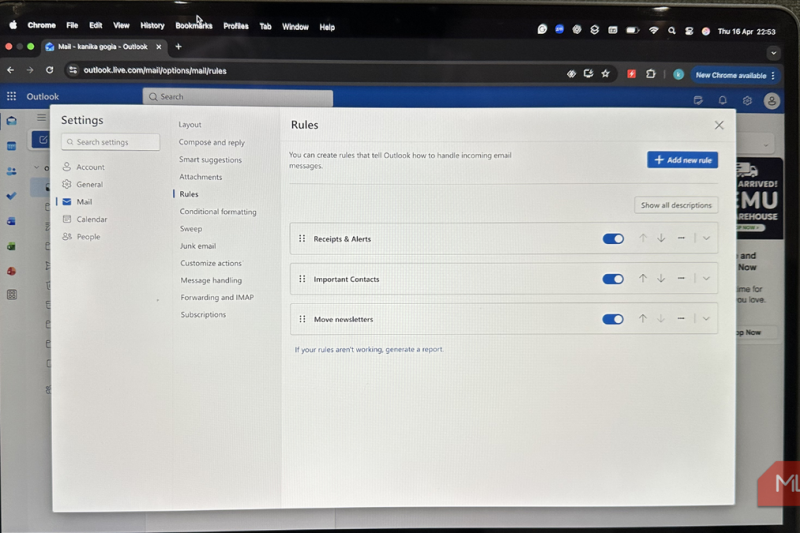Open Calendar from the left rail

pos(11,146)
